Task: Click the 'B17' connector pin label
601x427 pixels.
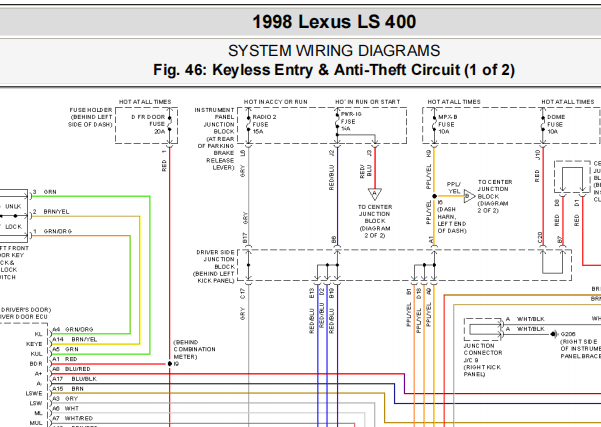Action: click(x=245, y=238)
